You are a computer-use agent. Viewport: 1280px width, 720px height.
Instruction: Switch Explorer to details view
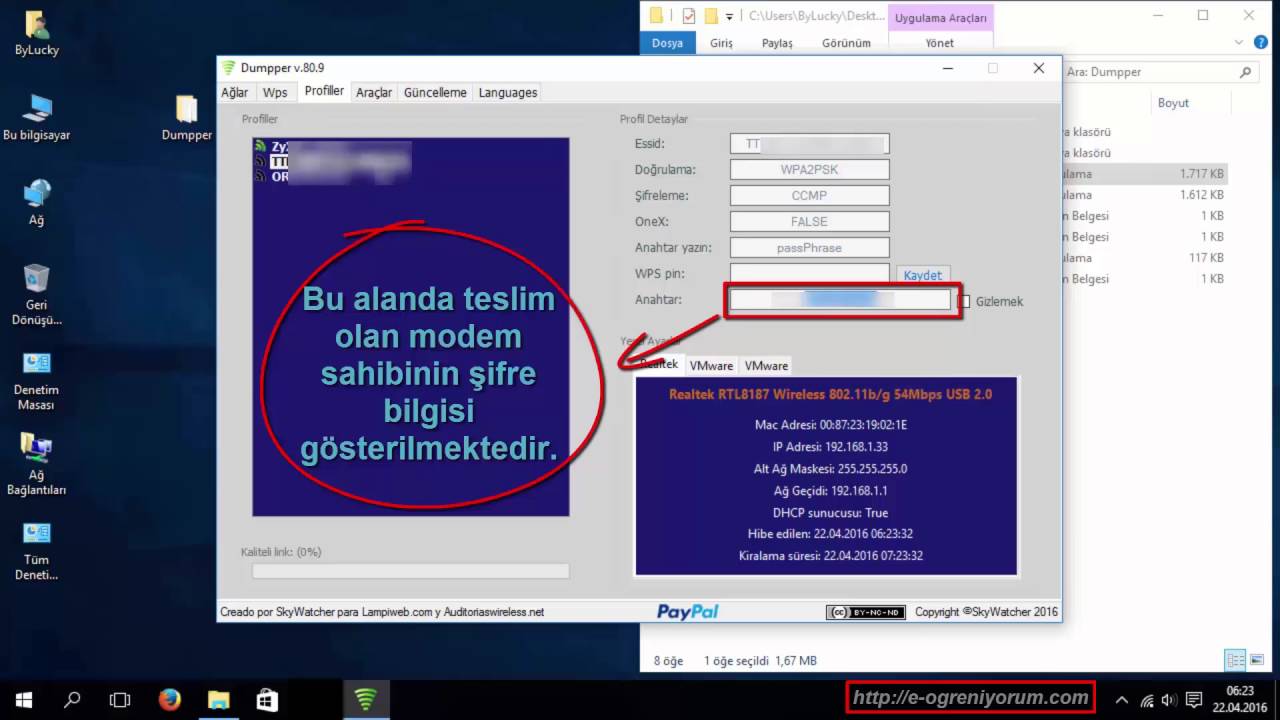[1236, 660]
